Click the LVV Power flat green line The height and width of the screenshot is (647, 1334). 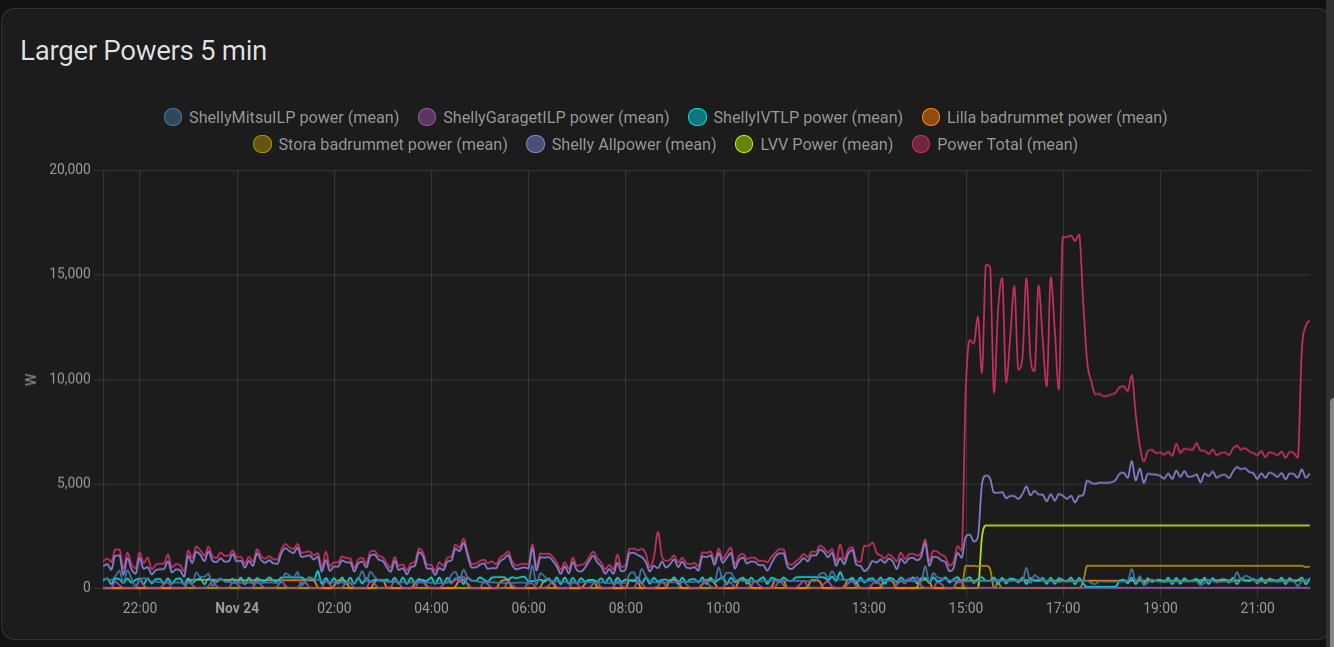(x=1150, y=525)
